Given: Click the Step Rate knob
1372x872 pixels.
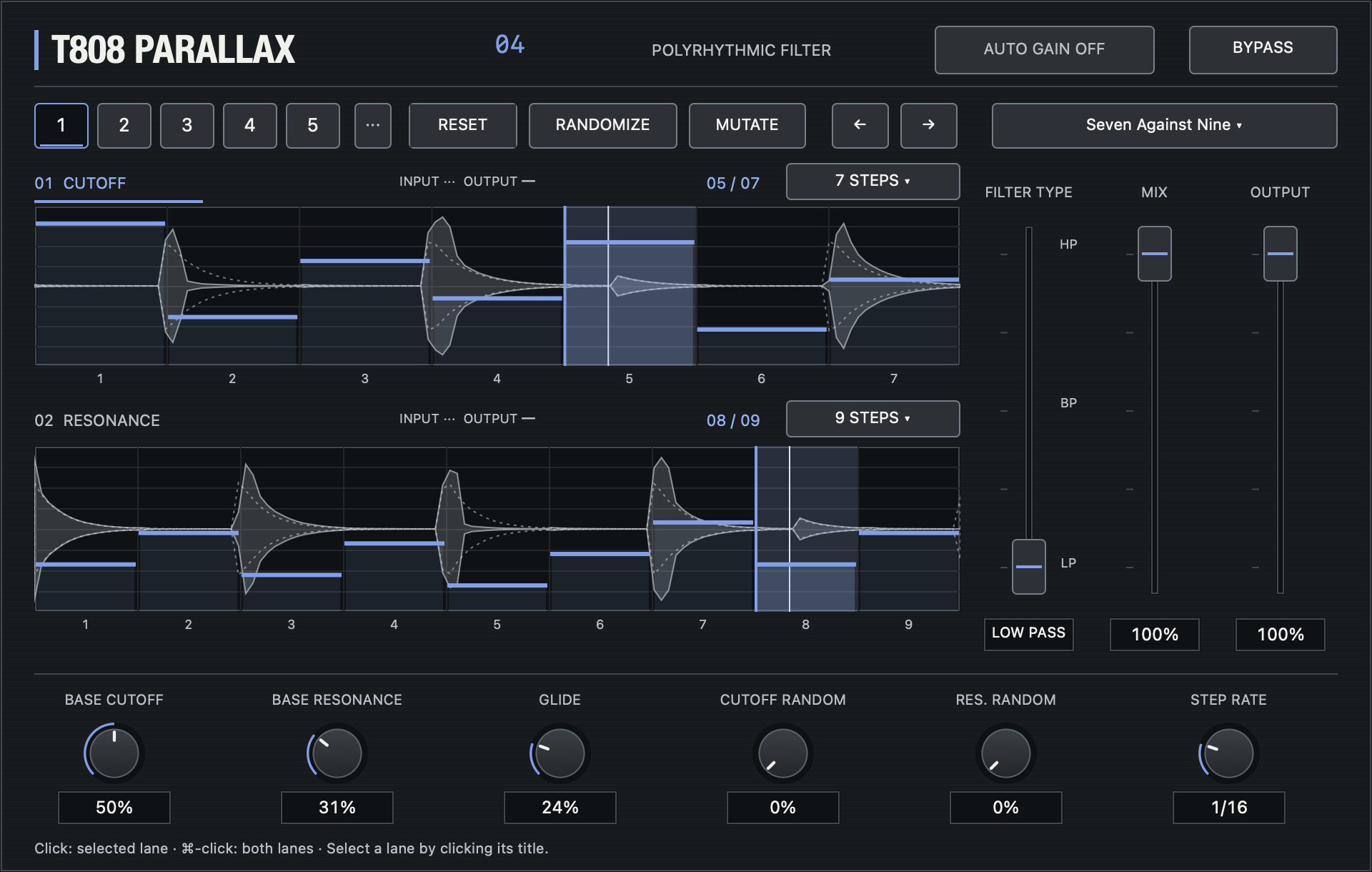Looking at the screenshot, I should click(x=1229, y=753).
